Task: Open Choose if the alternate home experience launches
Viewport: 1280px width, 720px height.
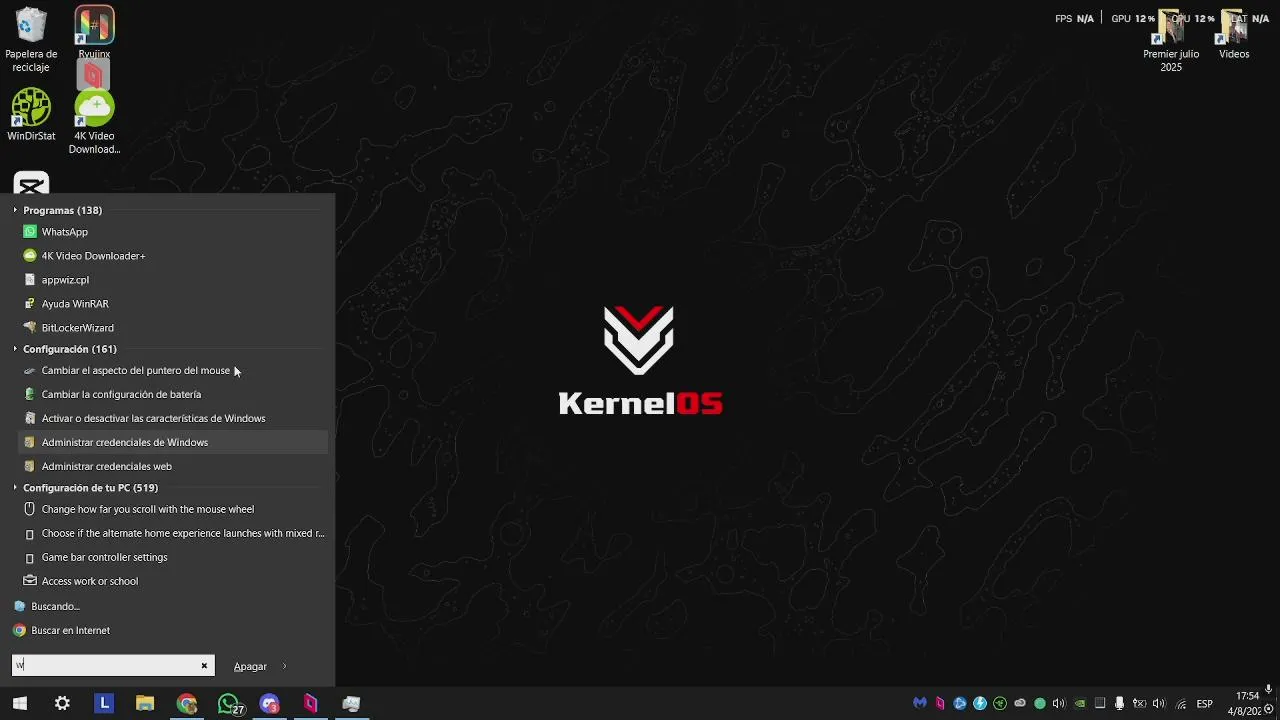Action: (172, 533)
